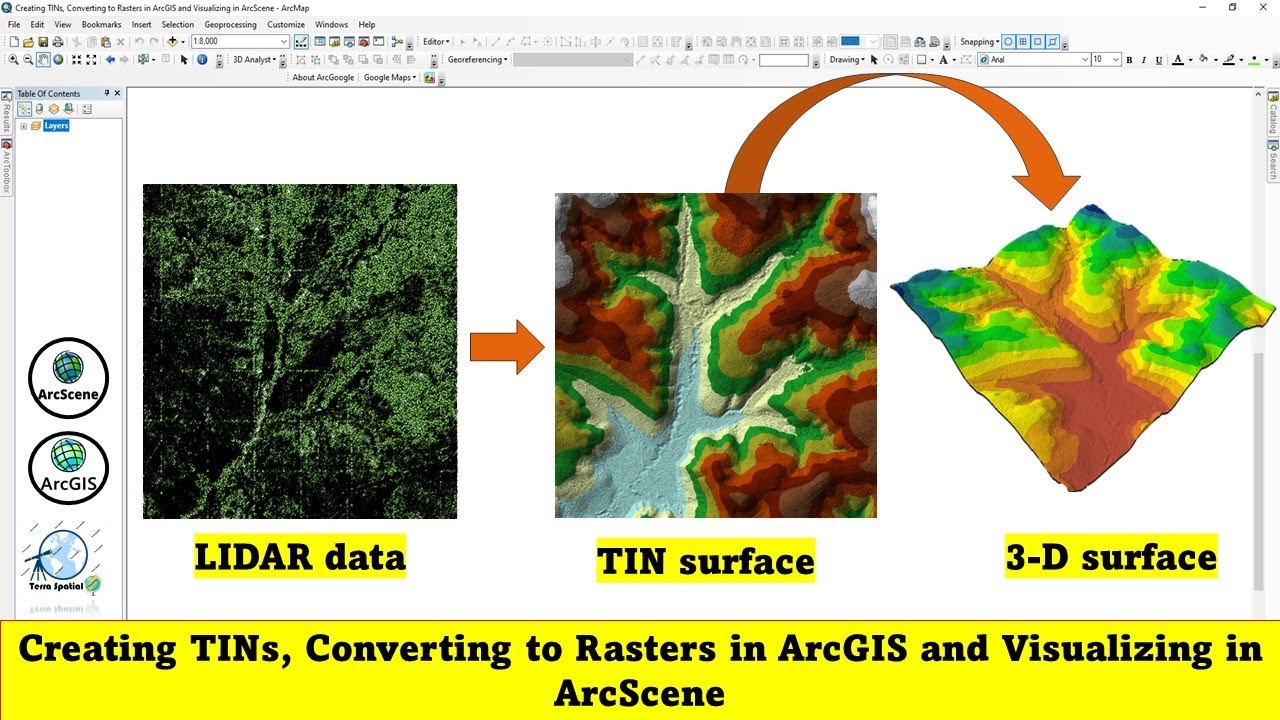Open the Search window from toolbar
The height and width of the screenshot is (720, 1280).
point(350,42)
